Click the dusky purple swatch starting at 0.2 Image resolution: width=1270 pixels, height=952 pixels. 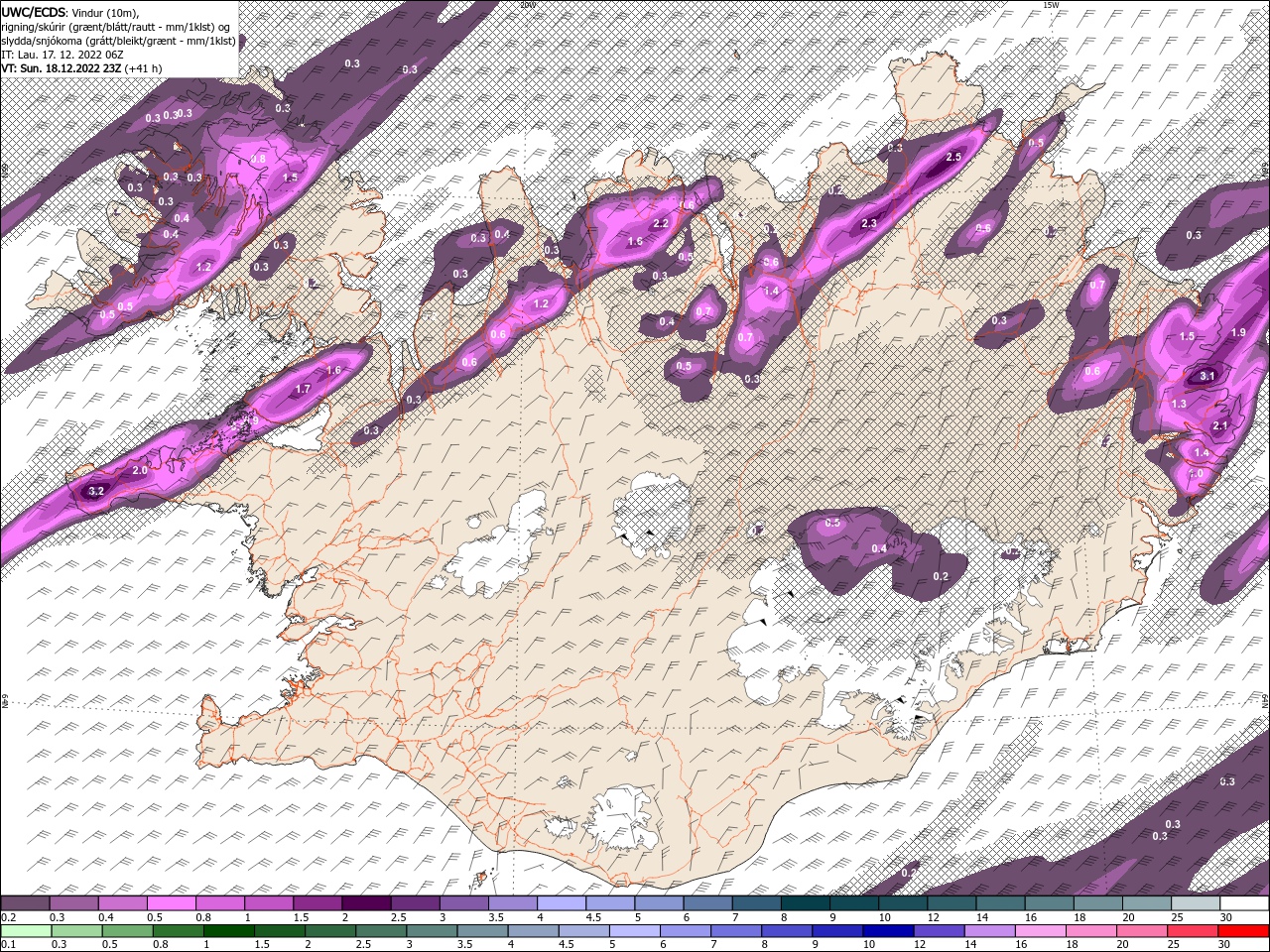point(26,903)
